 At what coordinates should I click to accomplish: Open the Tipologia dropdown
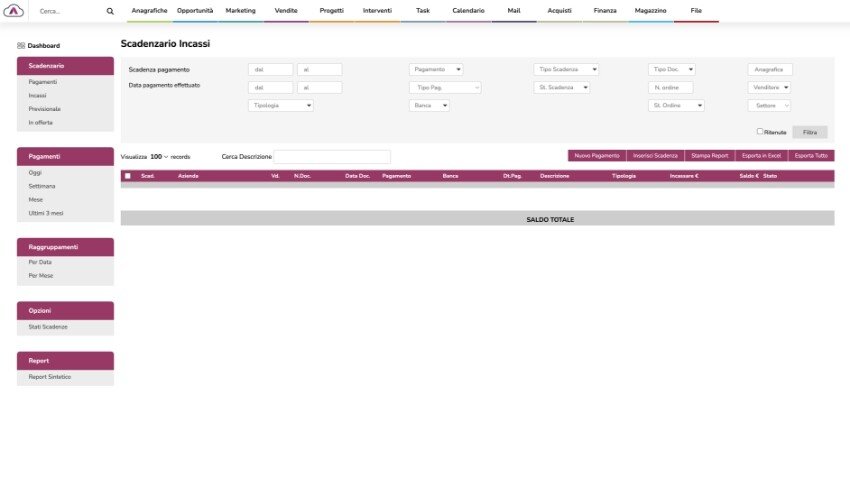[x=280, y=105]
